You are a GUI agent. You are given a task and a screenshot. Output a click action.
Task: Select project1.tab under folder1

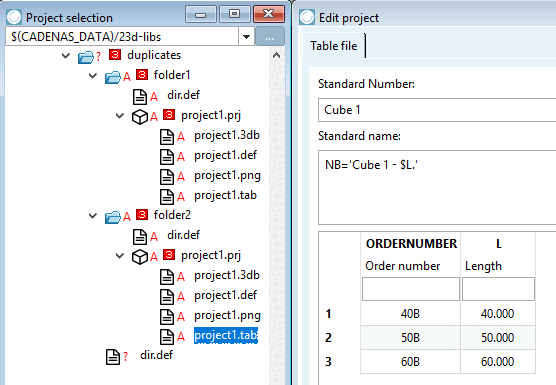coord(225,195)
